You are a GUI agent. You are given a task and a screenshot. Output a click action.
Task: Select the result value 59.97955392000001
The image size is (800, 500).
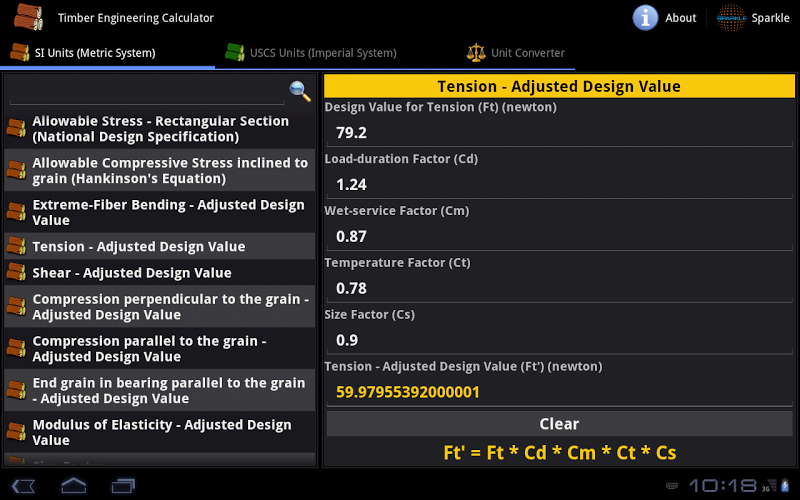(408, 392)
